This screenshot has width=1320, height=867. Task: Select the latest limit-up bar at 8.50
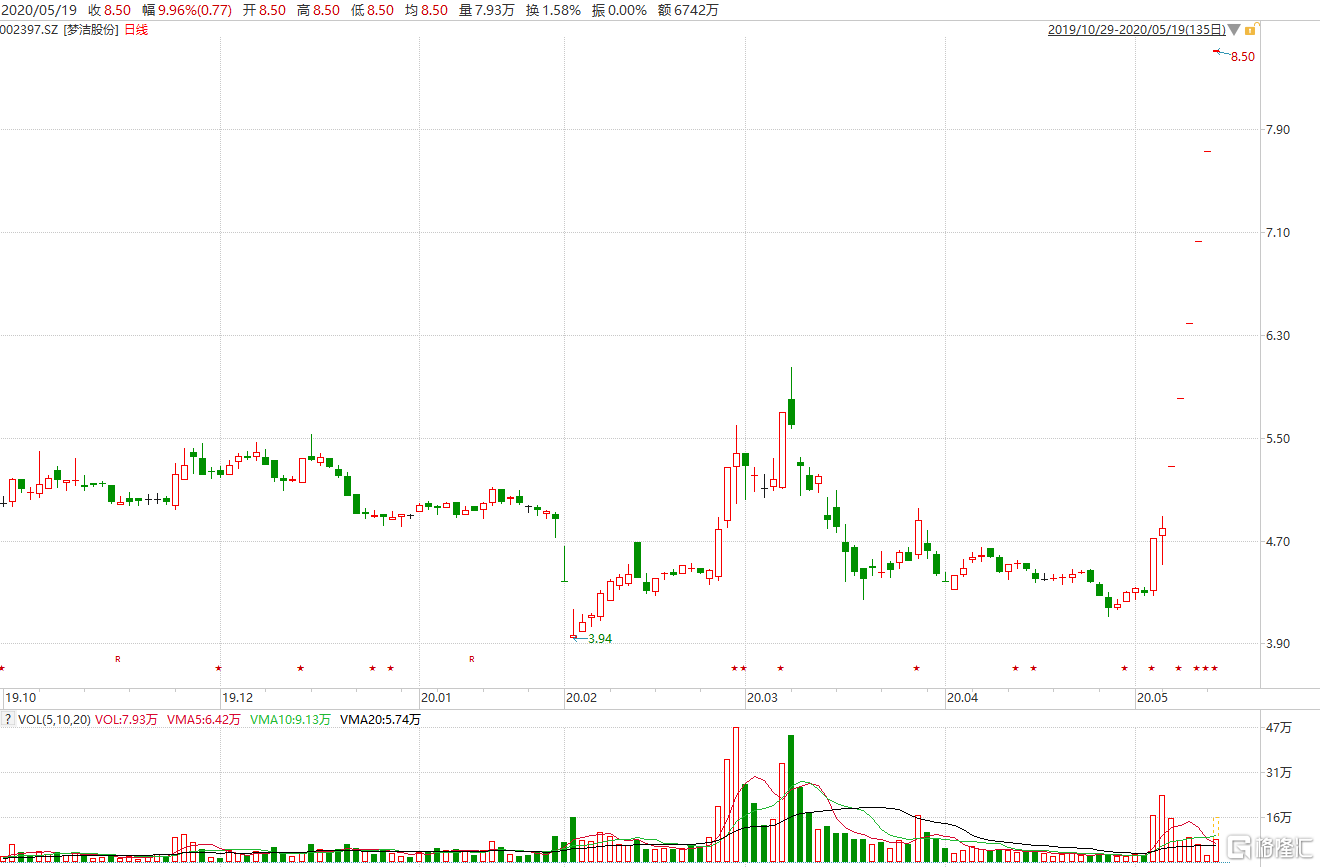(1217, 51)
